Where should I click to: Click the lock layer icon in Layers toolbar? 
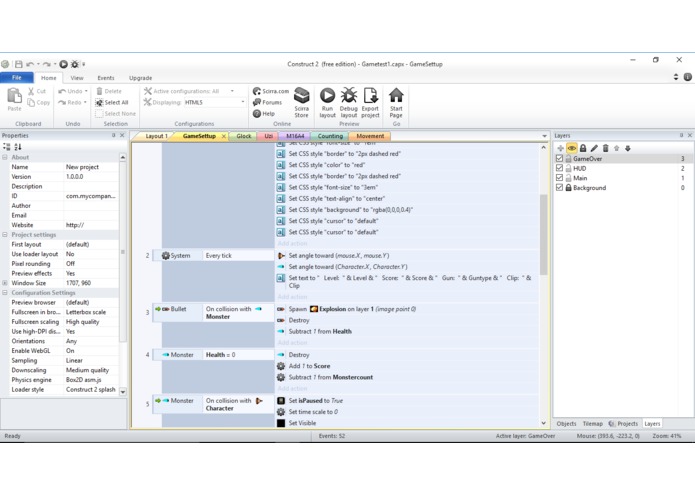click(583, 148)
